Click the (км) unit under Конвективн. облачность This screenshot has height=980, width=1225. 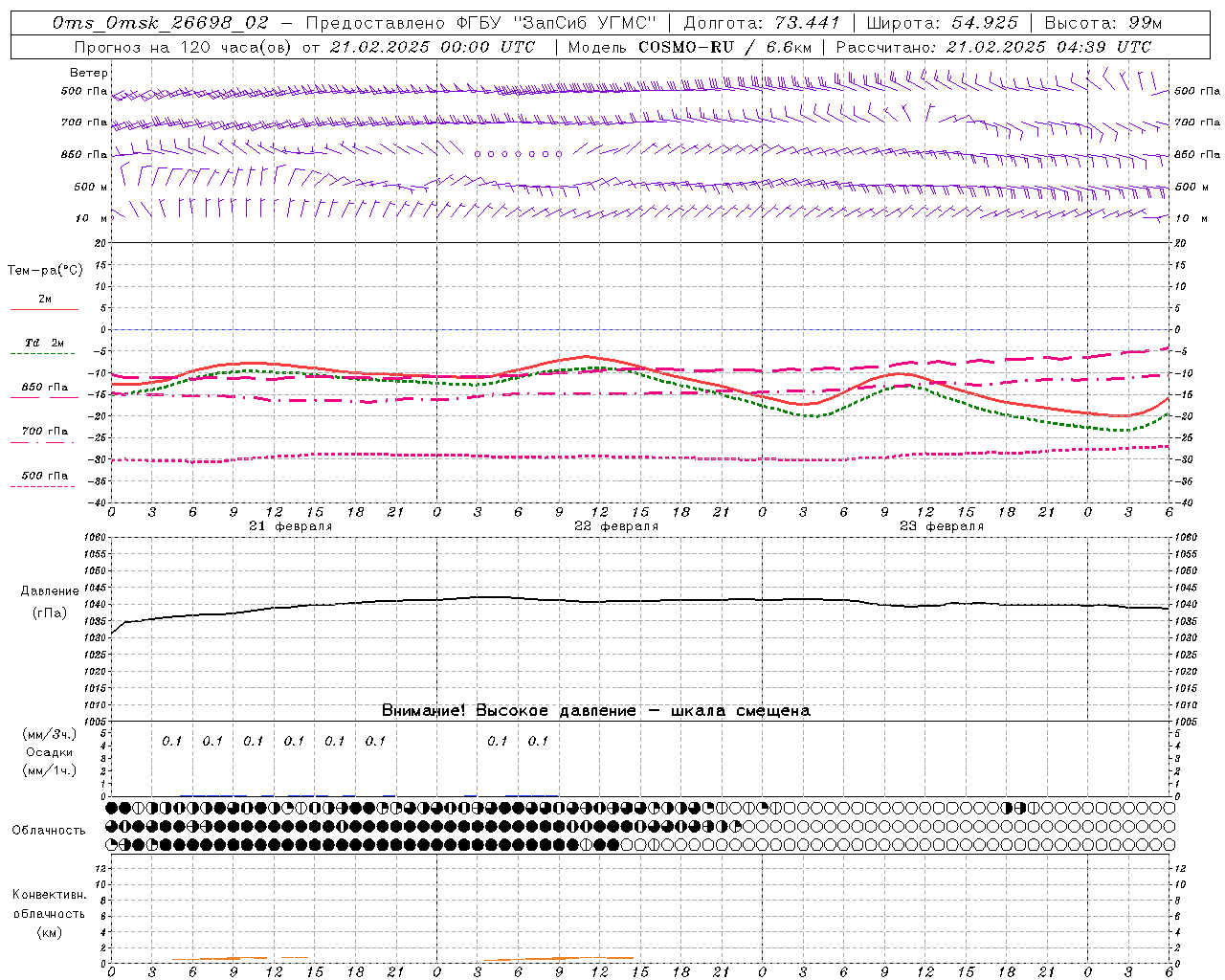tap(50, 932)
